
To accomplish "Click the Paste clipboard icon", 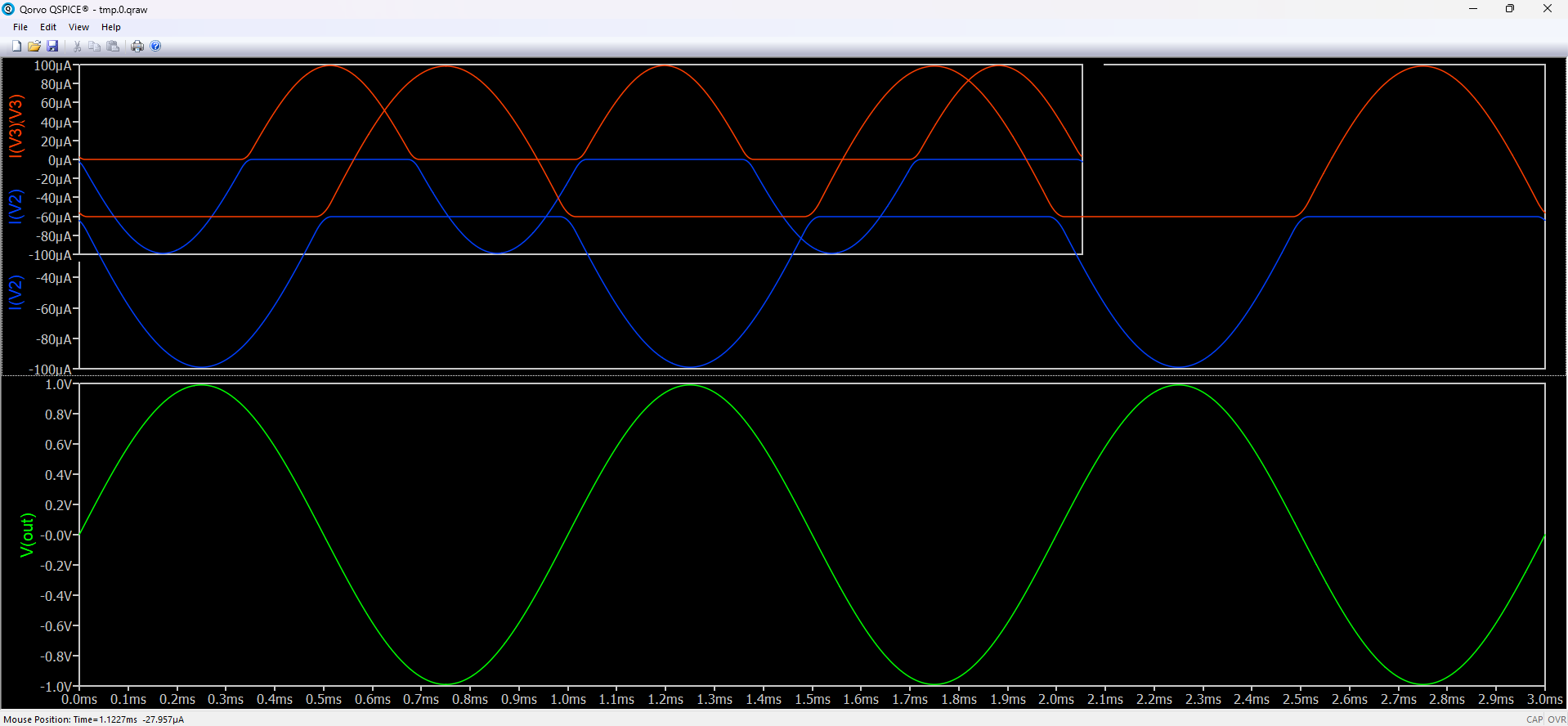I will click(113, 47).
